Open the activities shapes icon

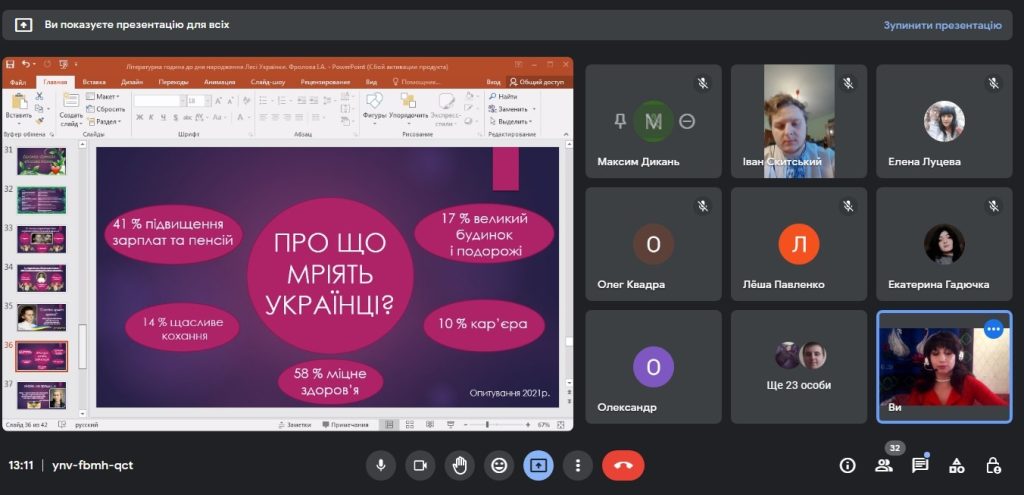click(957, 465)
